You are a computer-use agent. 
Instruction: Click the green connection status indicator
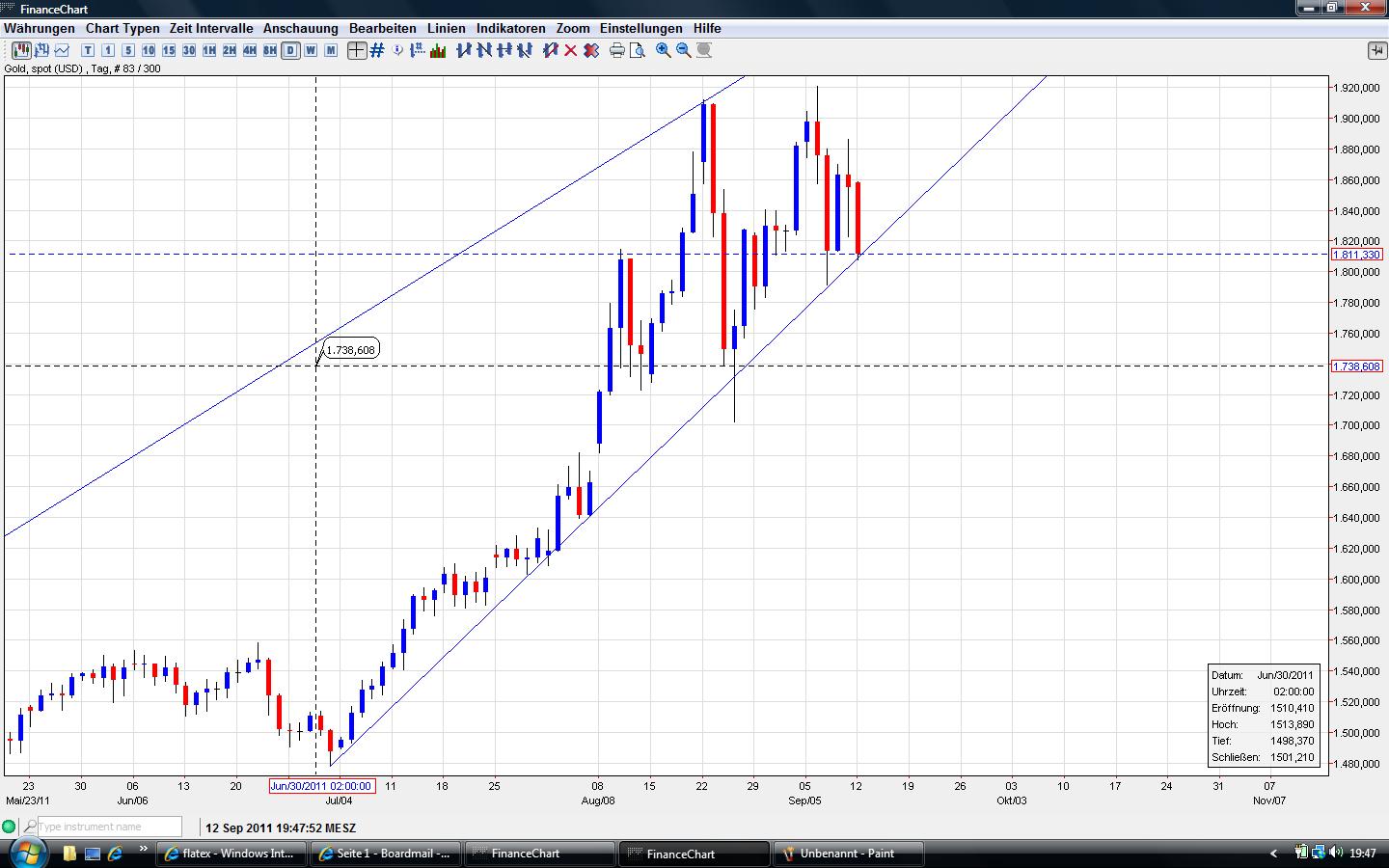pyautogui.click(x=10, y=827)
